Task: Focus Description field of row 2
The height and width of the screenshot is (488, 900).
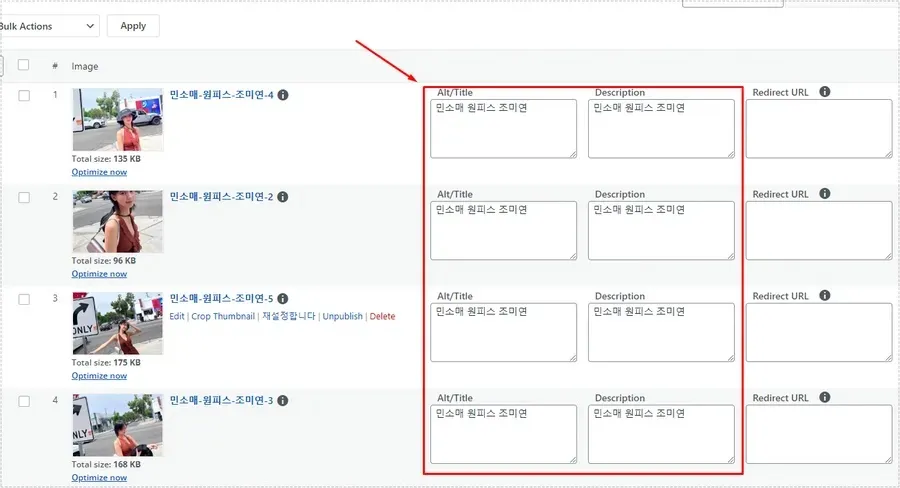Action: point(661,230)
